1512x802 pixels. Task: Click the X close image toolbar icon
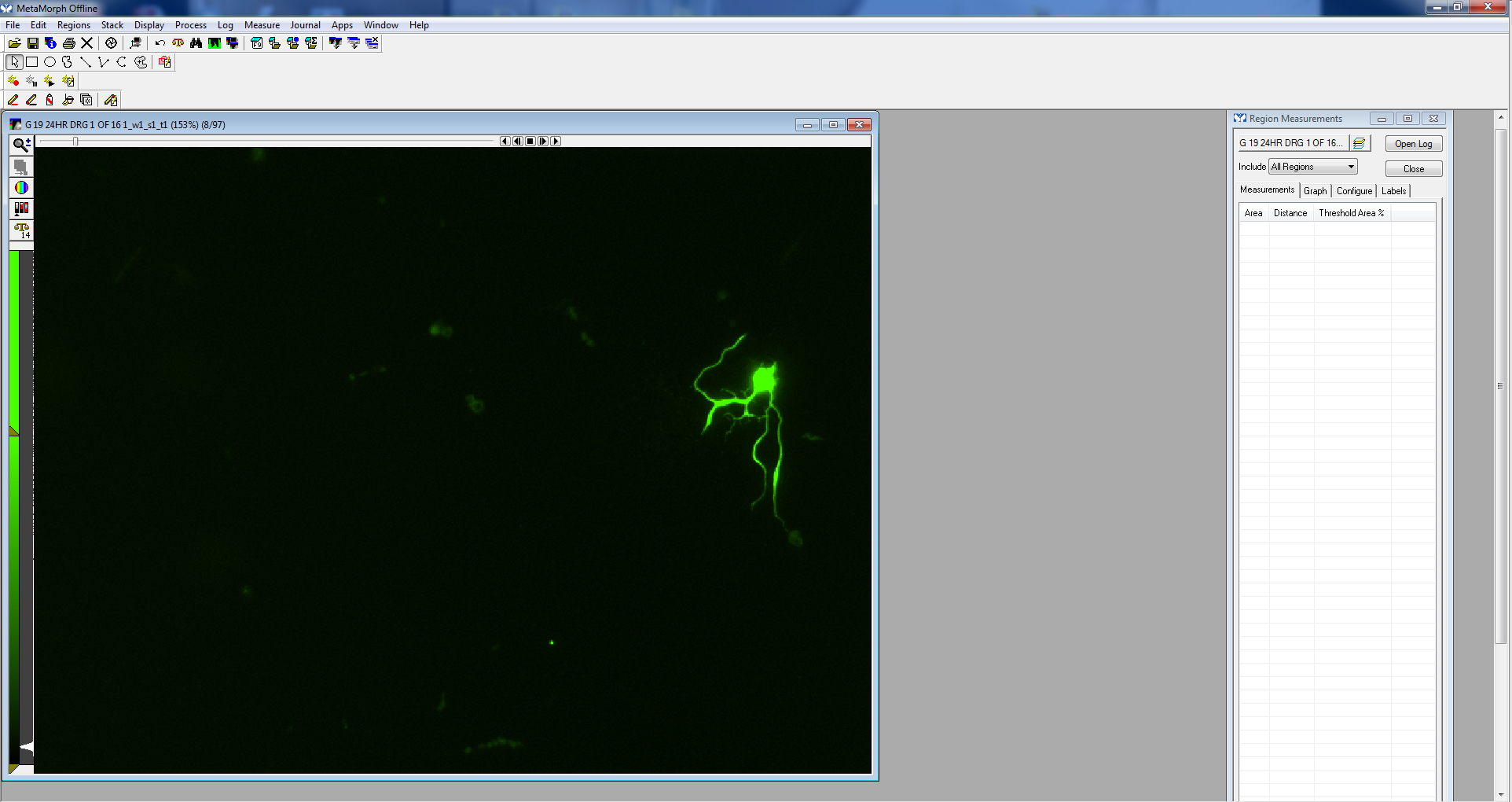86,43
